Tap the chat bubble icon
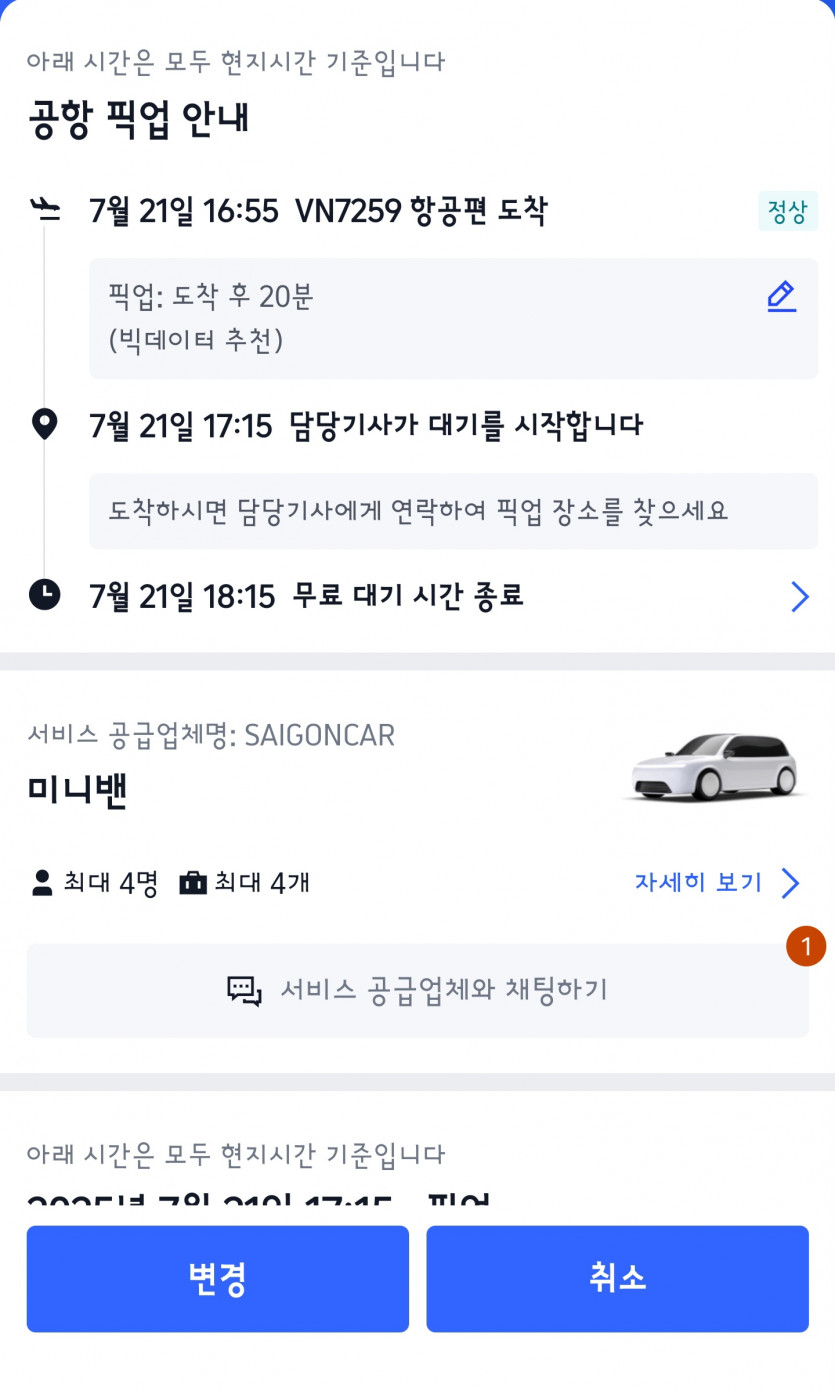Viewport: 835px width, 1391px height. [x=244, y=991]
